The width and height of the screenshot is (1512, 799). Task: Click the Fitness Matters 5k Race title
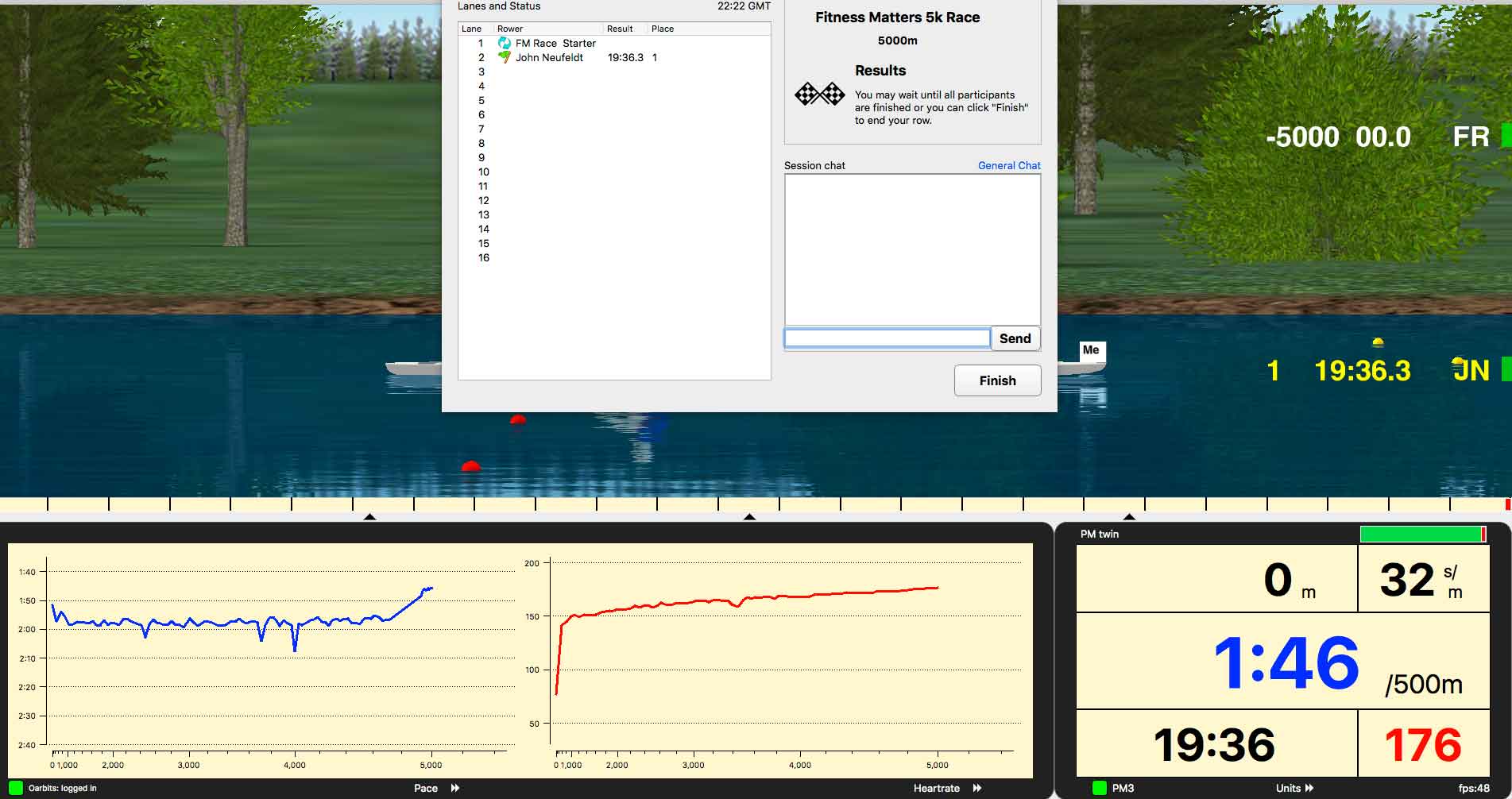897,17
